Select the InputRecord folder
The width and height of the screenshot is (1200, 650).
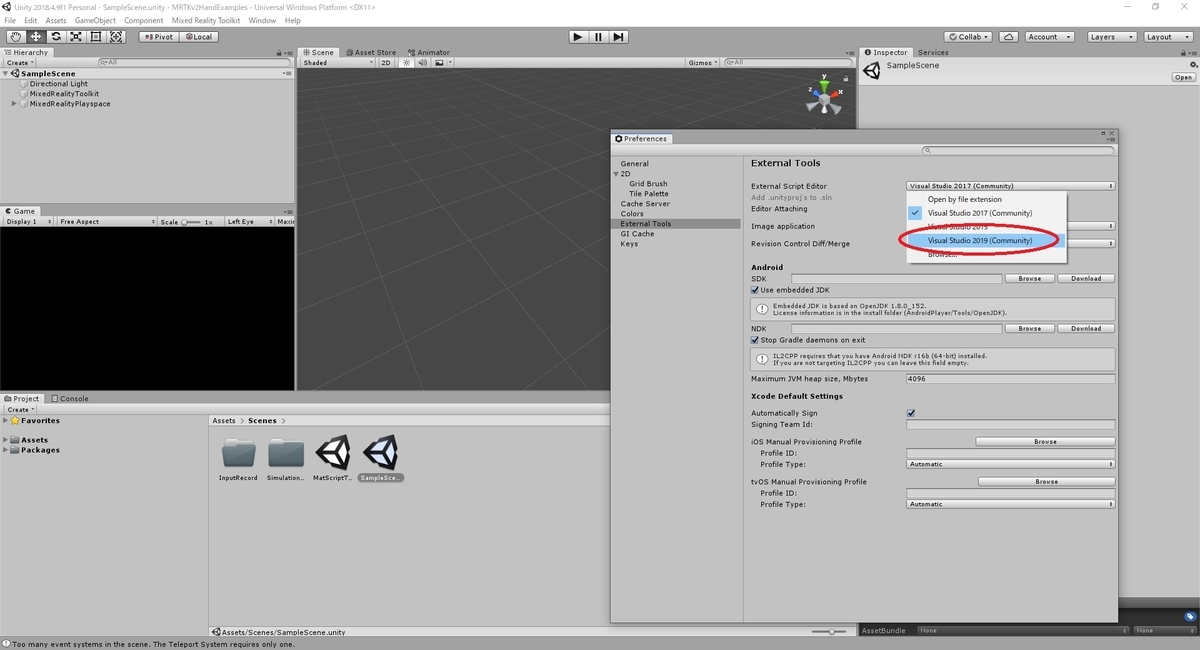[x=238, y=459]
